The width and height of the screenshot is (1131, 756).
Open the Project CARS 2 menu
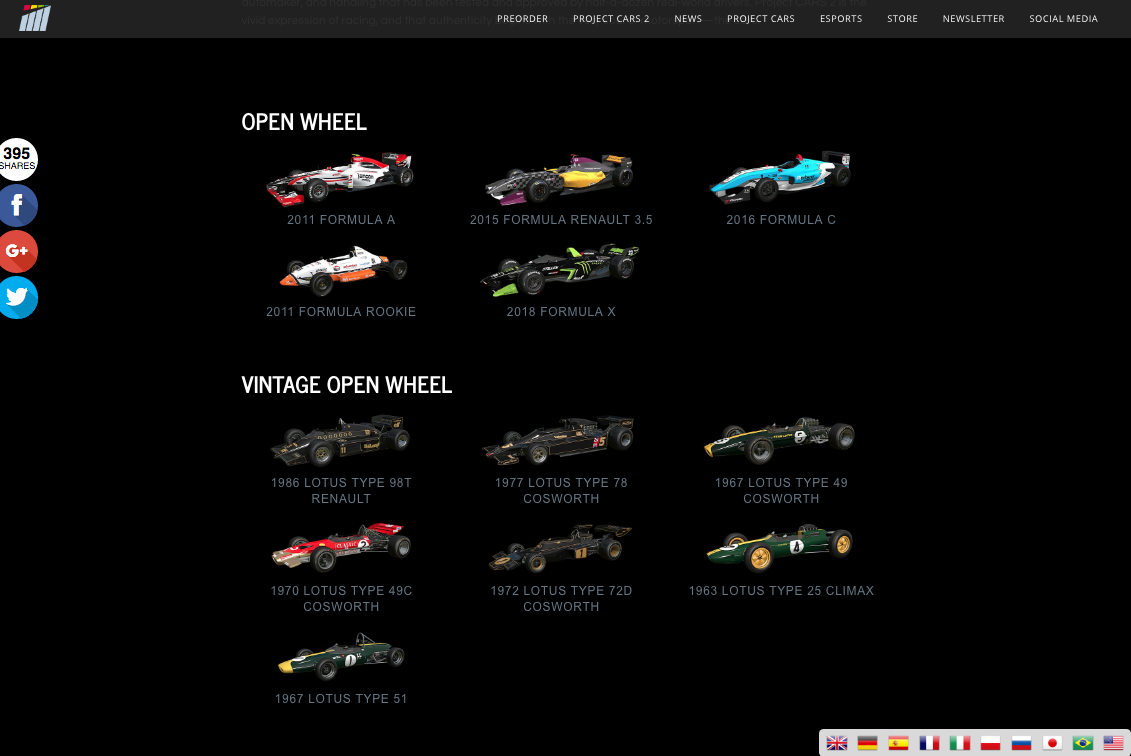[611, 19]
